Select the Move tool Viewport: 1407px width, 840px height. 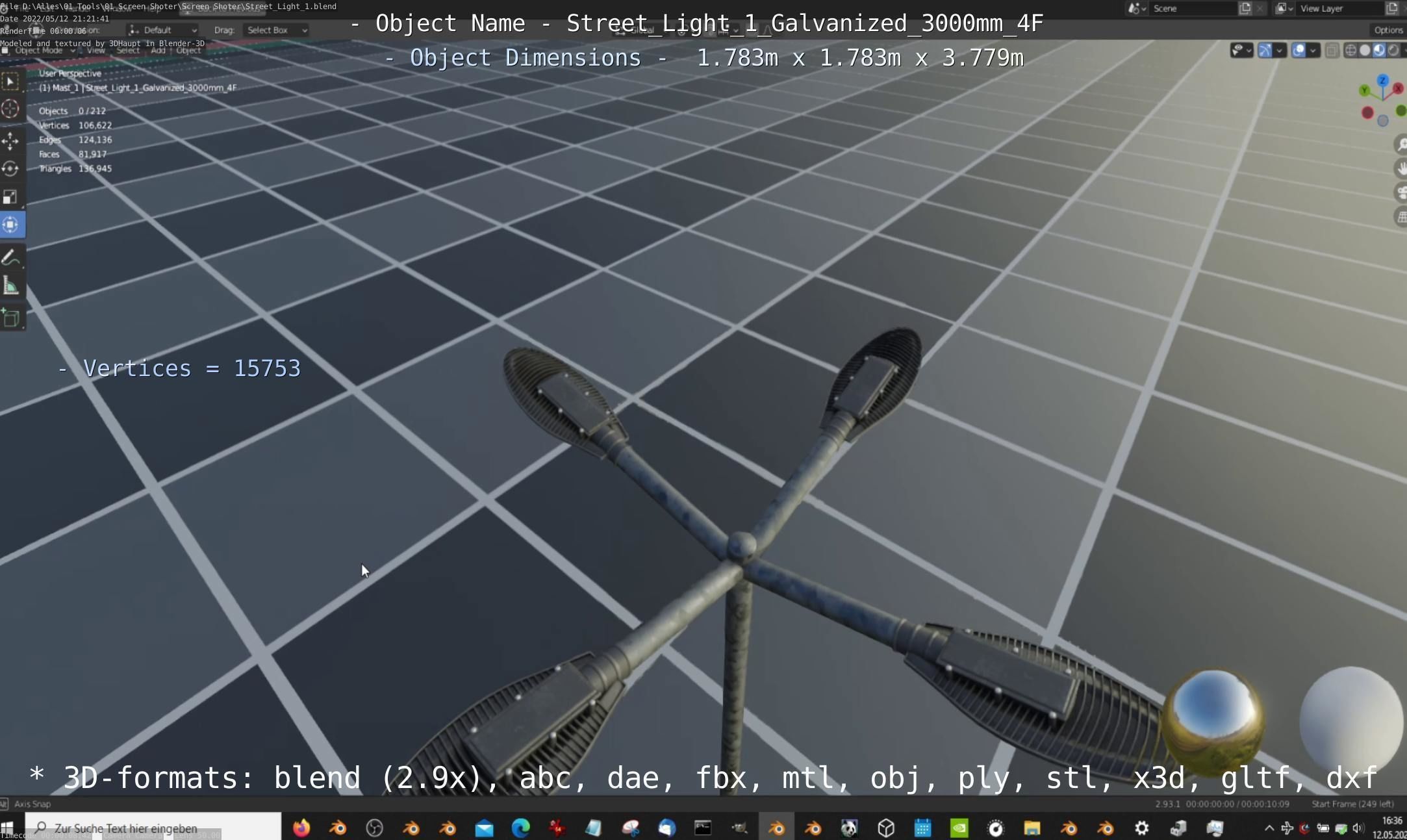(x=10, y=140)
